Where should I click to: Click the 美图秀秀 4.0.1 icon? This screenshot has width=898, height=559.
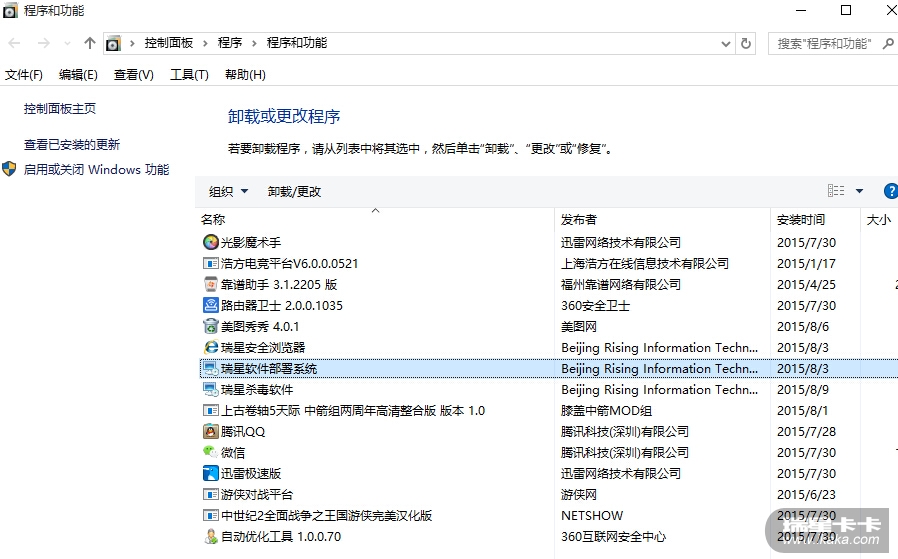point(210,326)
